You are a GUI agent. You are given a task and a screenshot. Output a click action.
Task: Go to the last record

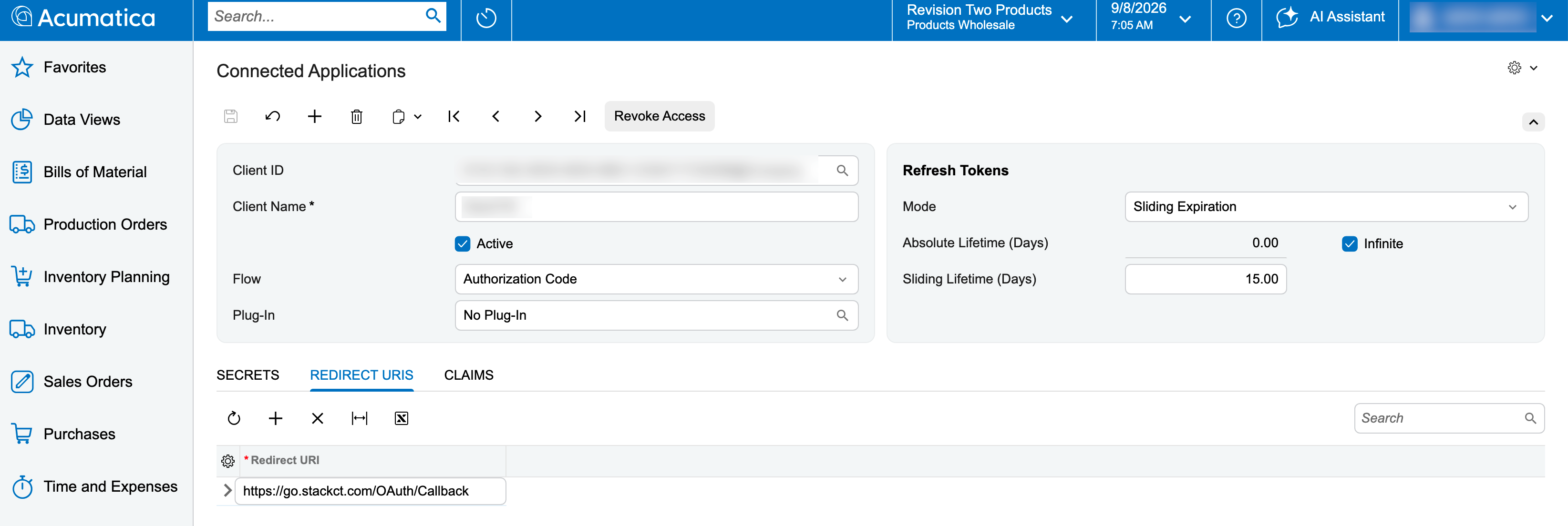coord(579,116)
